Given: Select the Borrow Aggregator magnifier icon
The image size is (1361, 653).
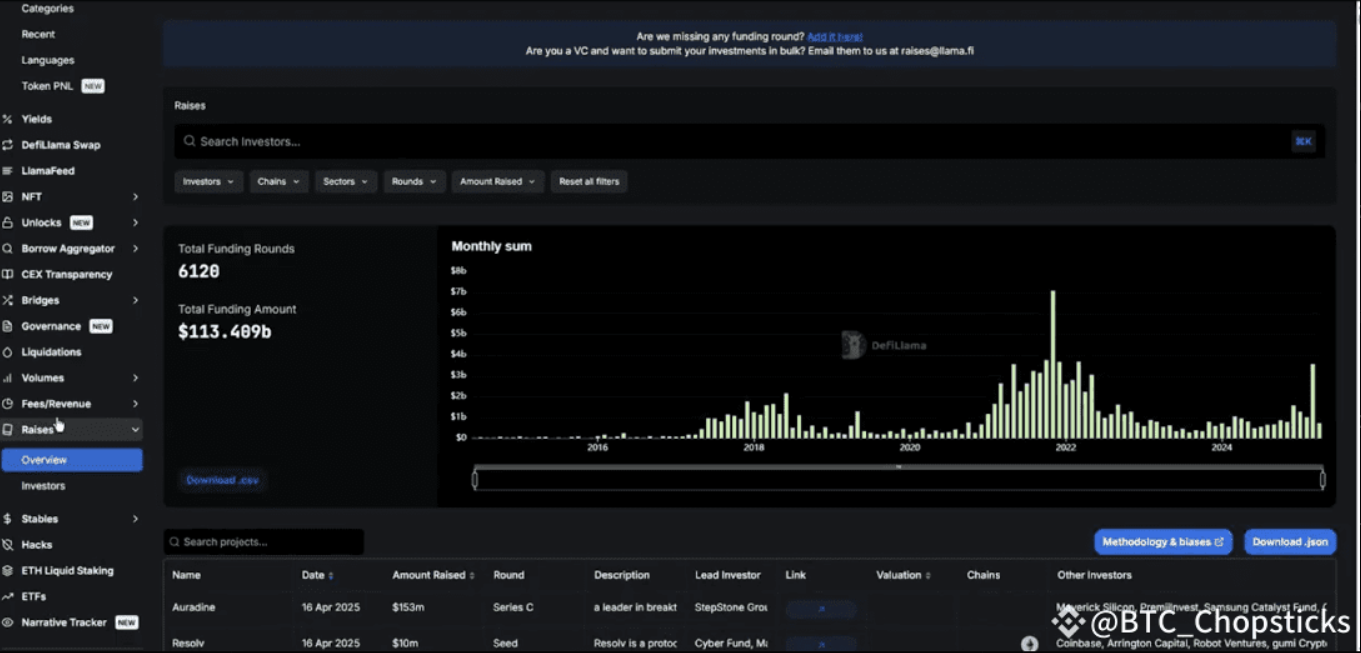Looking at the screenshot, I should coord(8,248).
